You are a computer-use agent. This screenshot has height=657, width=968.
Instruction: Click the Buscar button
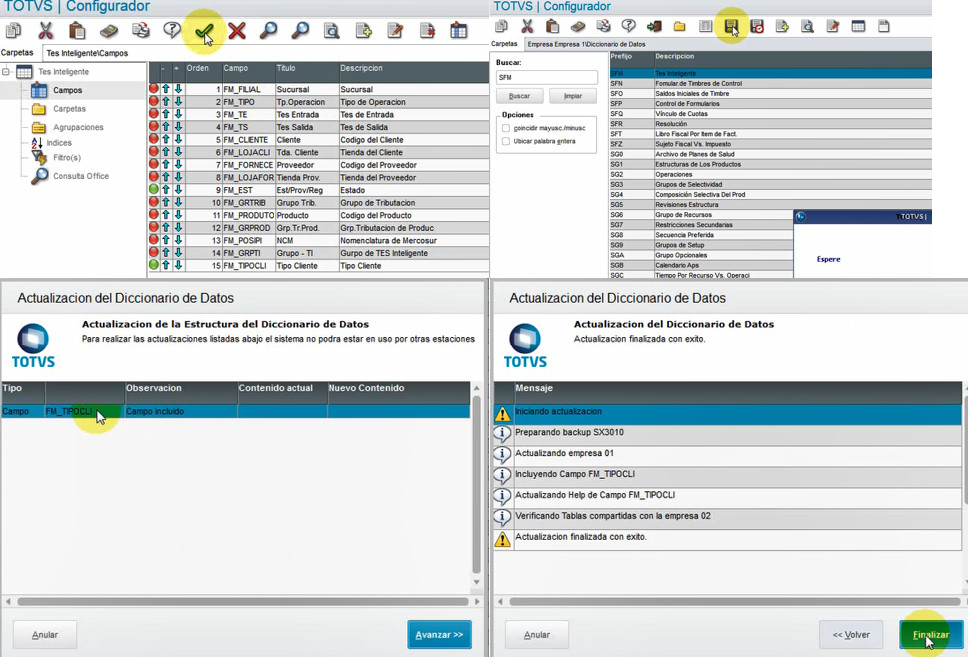520,96
